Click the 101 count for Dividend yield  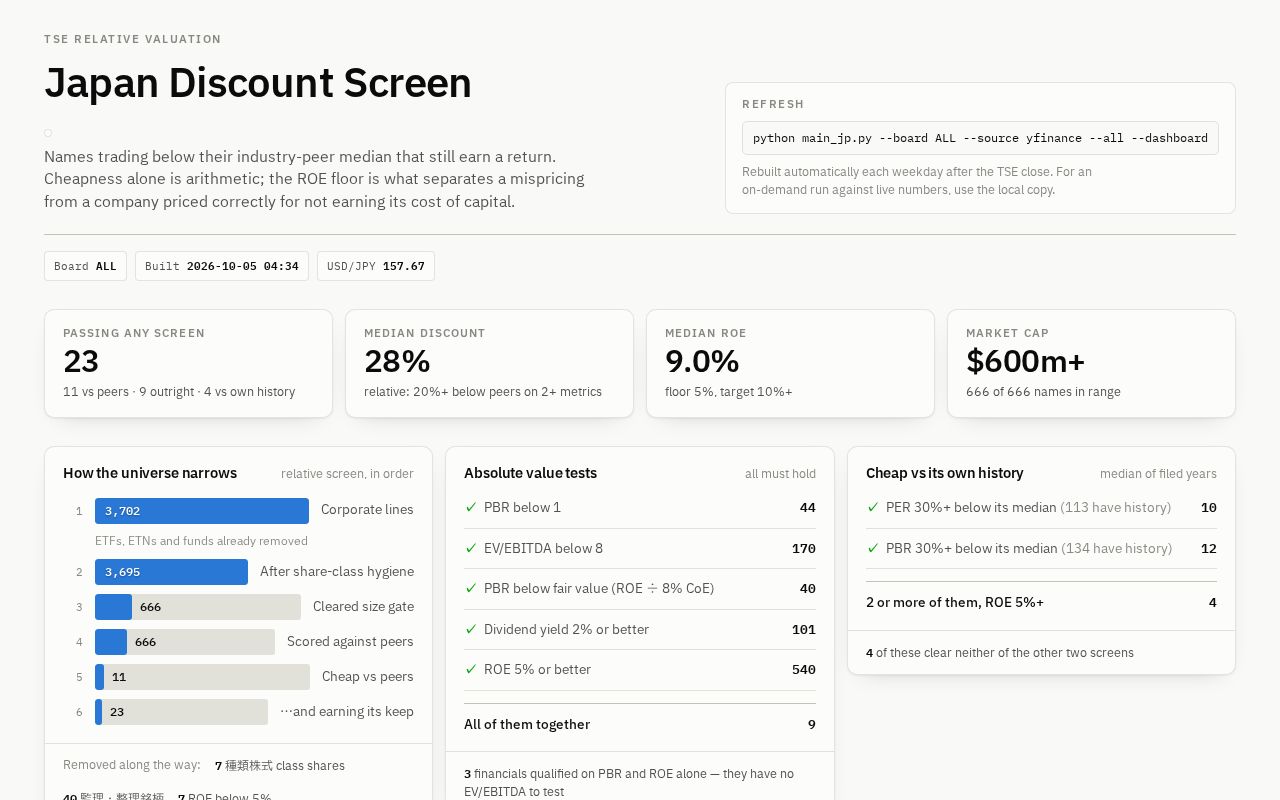click(804, 629)
